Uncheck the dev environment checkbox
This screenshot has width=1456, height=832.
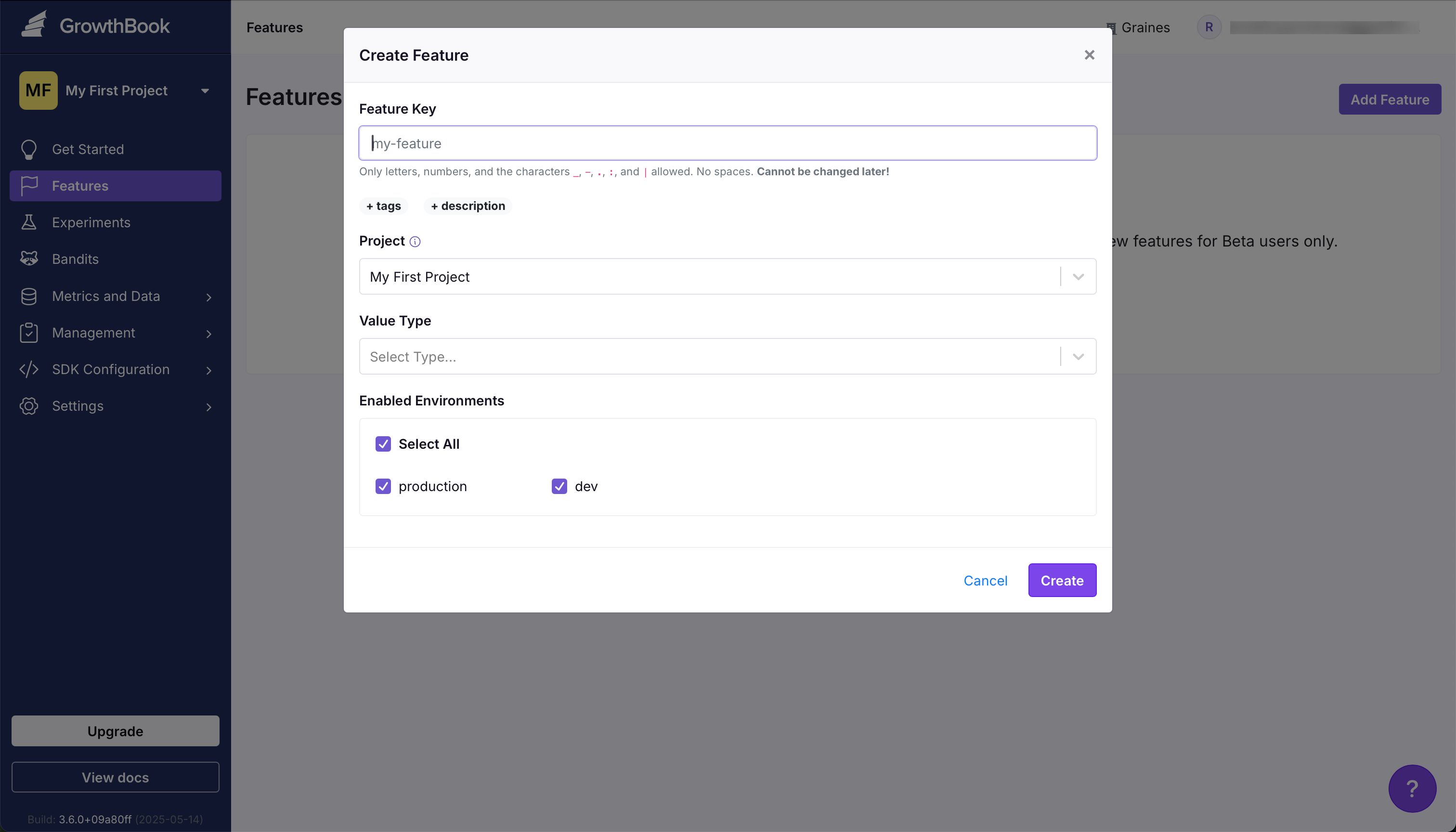point(559,486)
